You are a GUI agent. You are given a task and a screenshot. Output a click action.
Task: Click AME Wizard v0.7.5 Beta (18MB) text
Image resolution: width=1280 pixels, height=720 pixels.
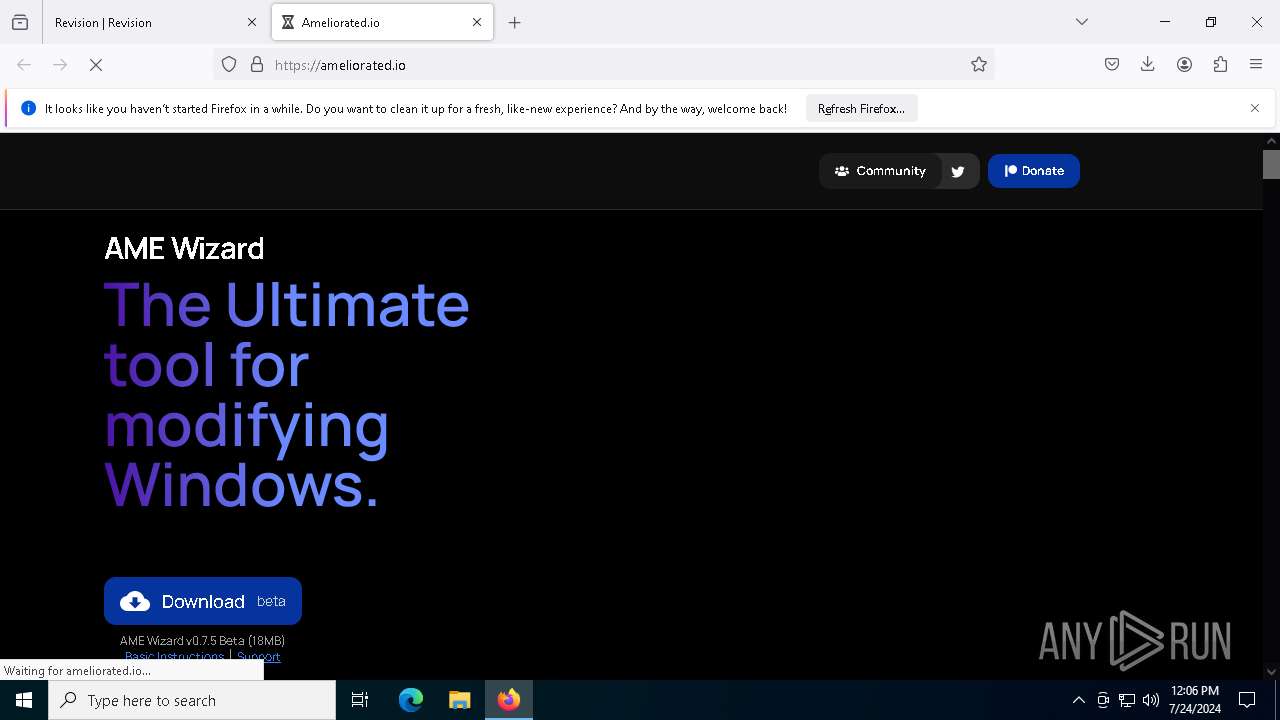[202, 640]
